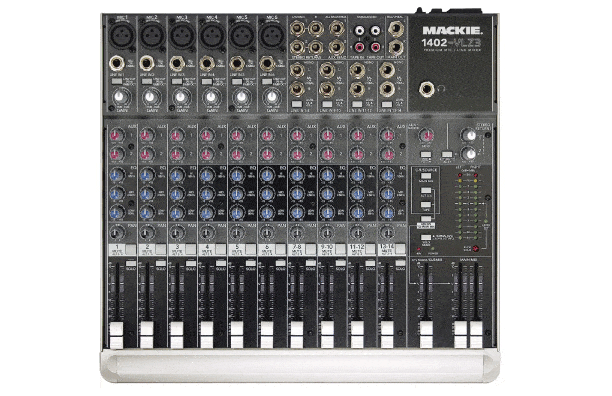This screenshot has width=612, height=396.
Task: Toggle the channel 4 low cut switch
Action: tap(206, 81)
